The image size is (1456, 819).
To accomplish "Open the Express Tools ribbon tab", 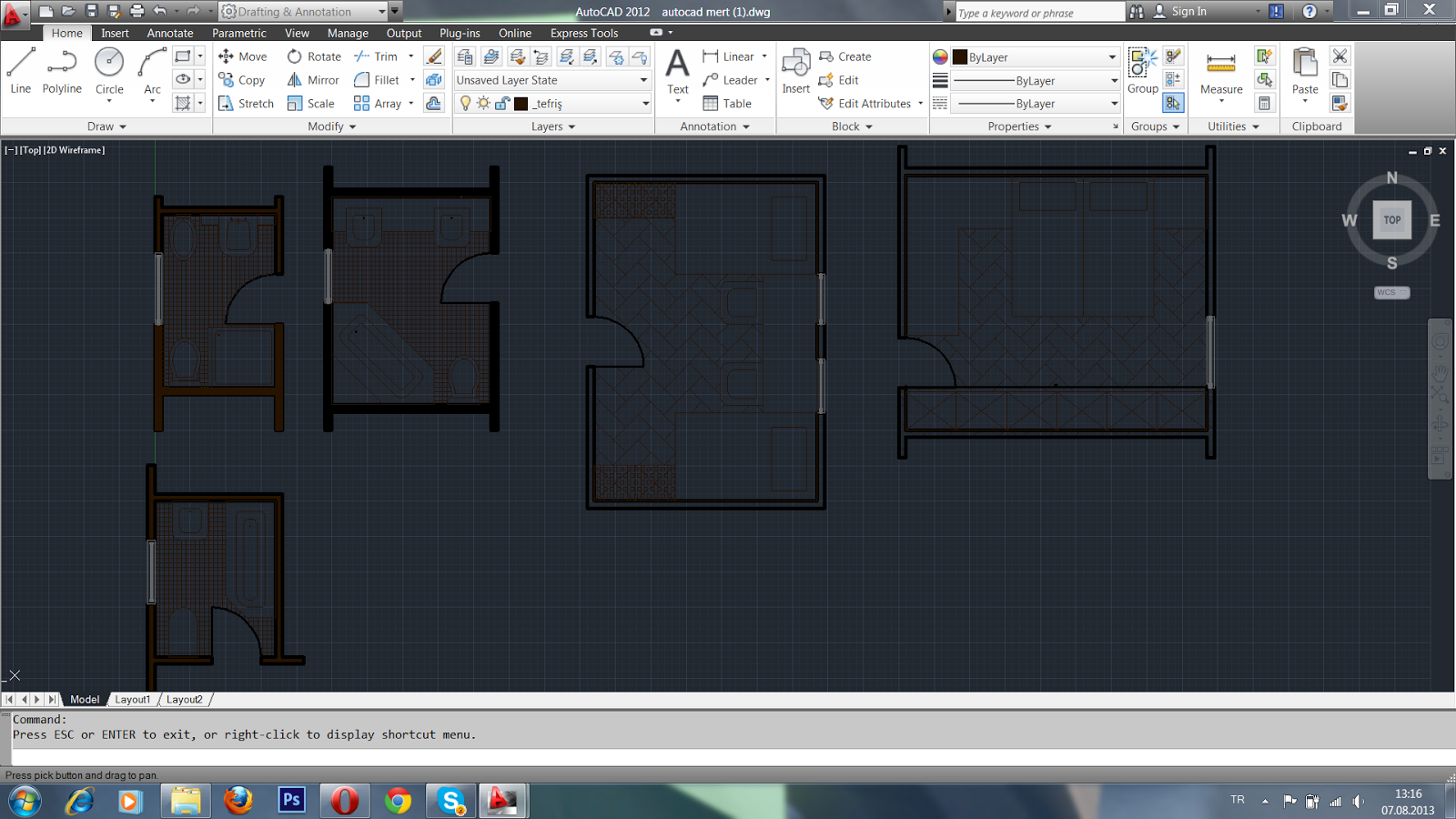I will tap(584, 33).
